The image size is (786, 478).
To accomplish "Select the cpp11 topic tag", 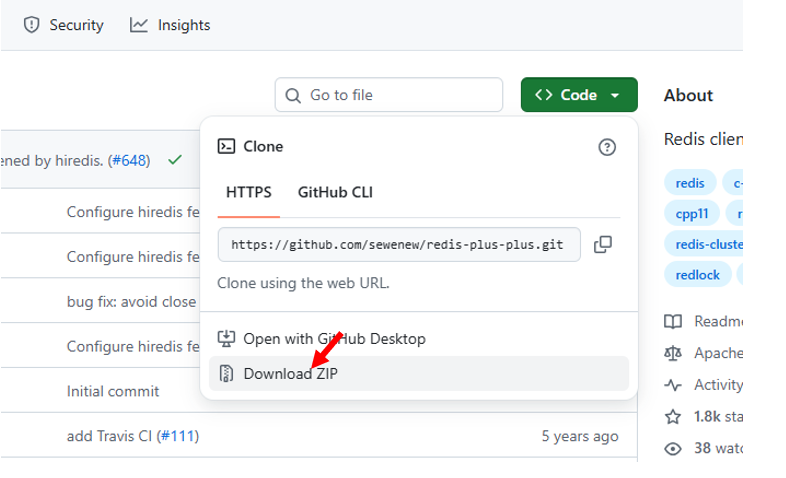I will click(x=692, y=213).
